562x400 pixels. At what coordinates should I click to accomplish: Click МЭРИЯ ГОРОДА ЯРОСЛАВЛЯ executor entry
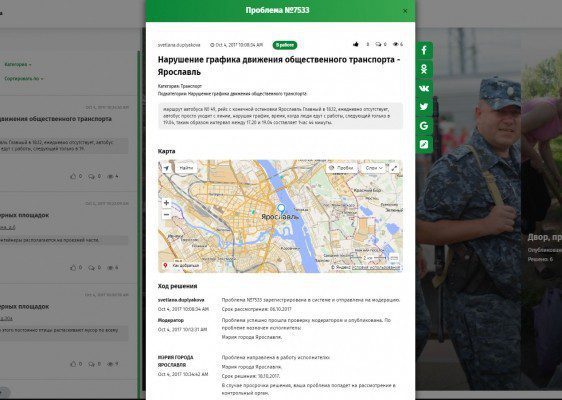click(176, 361)
